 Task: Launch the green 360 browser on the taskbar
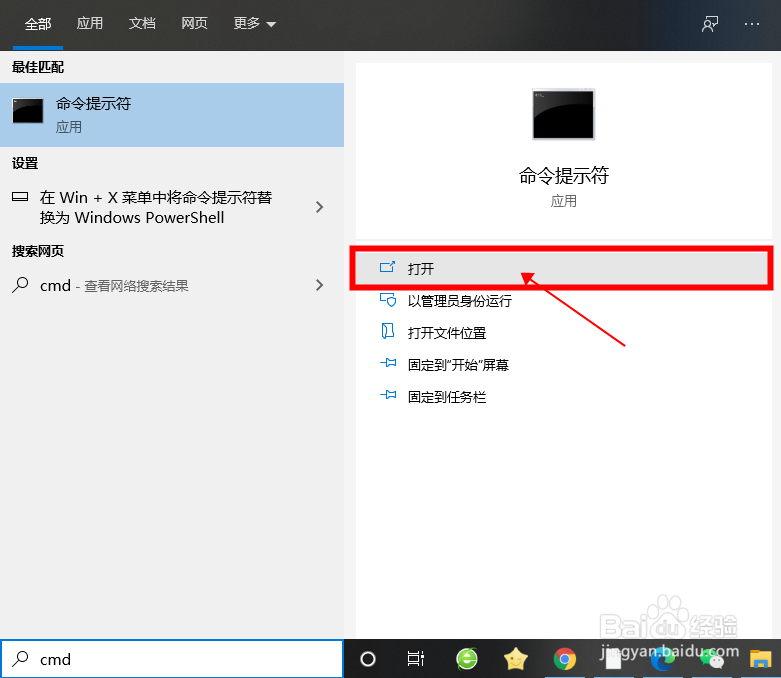467,659
